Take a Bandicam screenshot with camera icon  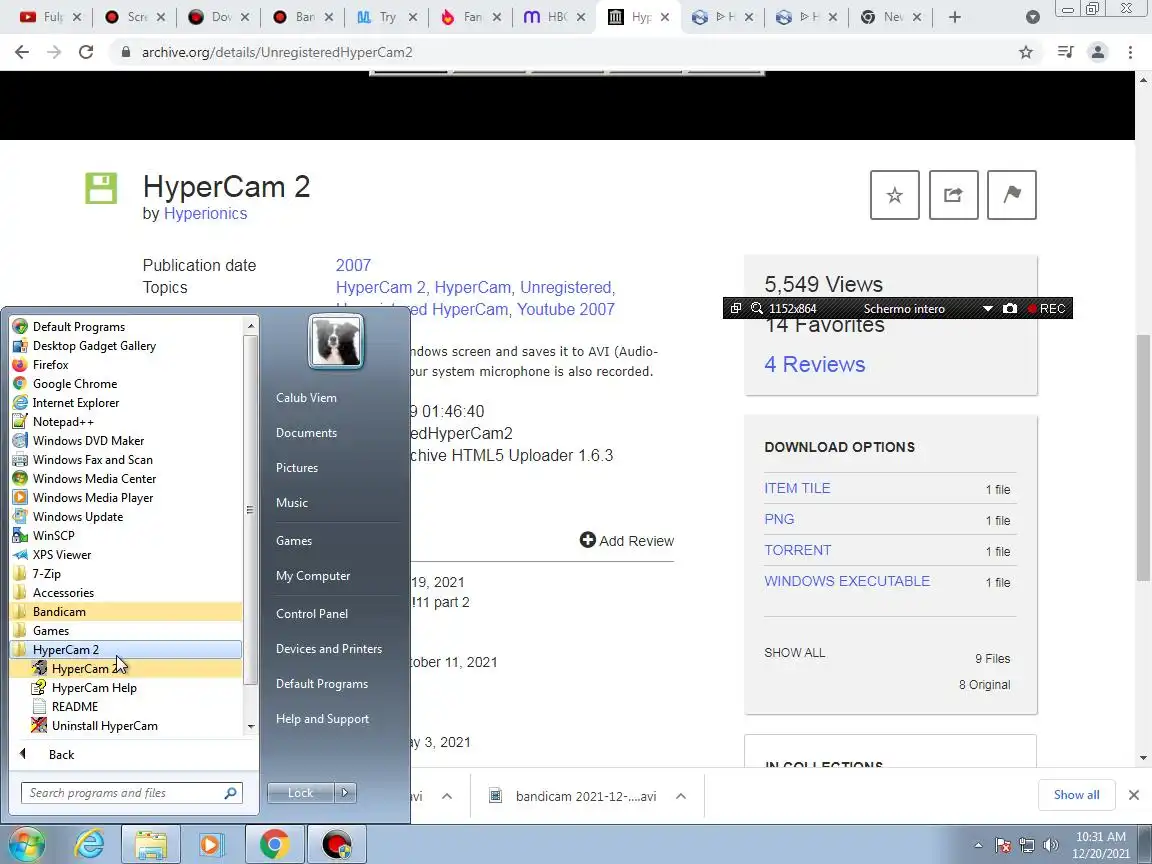click(x=1010, y=309)
